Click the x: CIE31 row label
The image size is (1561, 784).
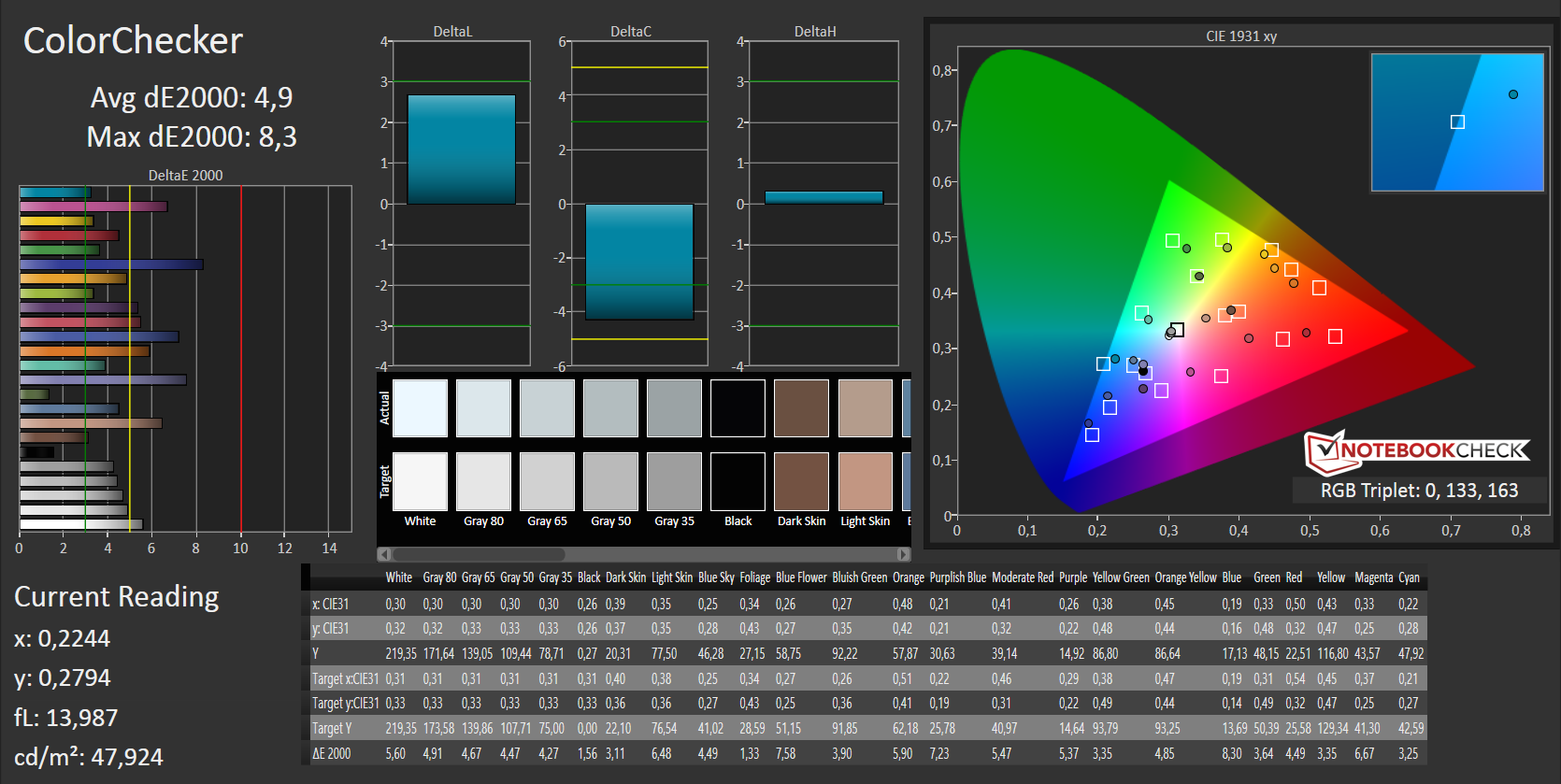pyautogui.click(x=330, y=605)
